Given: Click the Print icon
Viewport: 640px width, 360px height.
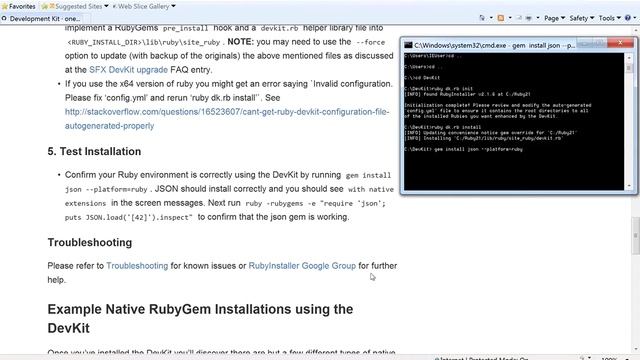Looking at the screenshot, I should pyautogui.click(x=529, y=18).
